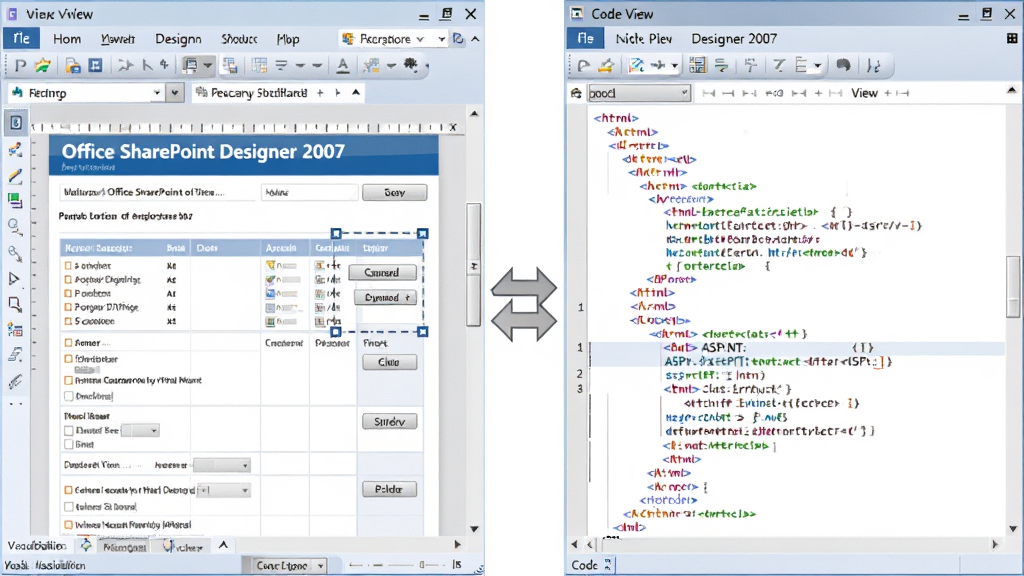Click the Code View vertical scrollbar thumb
Image resolution: width=1024 pixels, height=576 pixels.
[x=1012, y=286]
